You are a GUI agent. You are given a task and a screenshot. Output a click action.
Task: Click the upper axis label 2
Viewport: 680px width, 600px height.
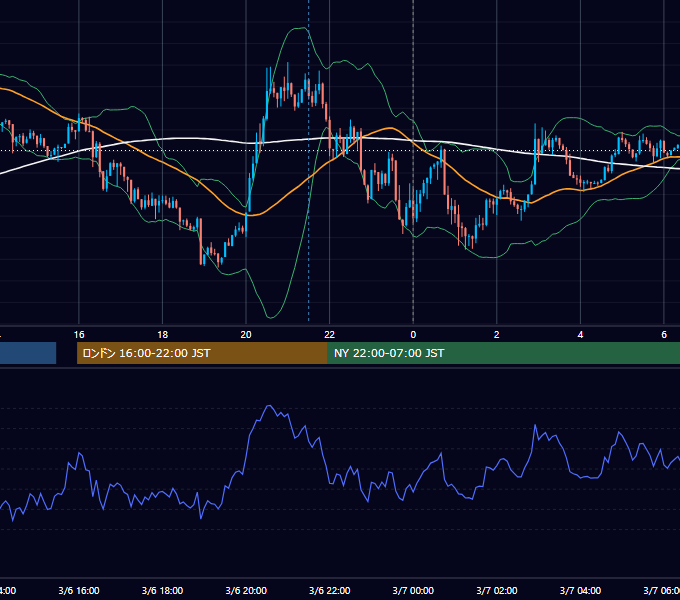497,334
